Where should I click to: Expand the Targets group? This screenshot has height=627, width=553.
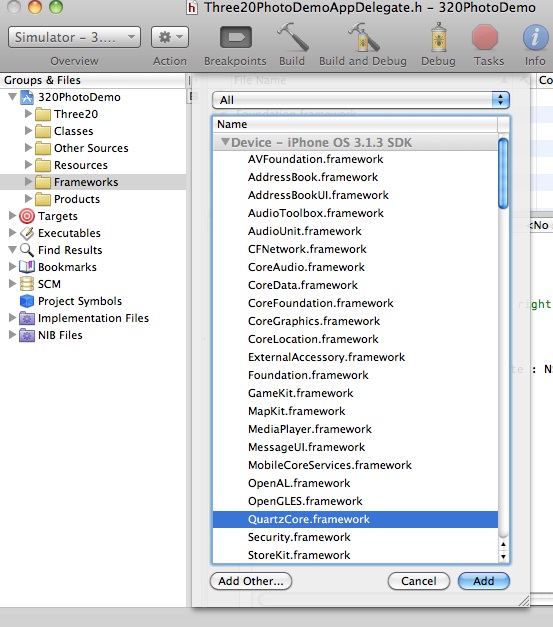tap(12, 216)
